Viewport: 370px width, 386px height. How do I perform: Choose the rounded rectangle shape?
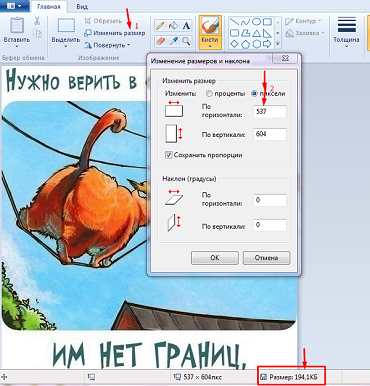click(235, 33)
